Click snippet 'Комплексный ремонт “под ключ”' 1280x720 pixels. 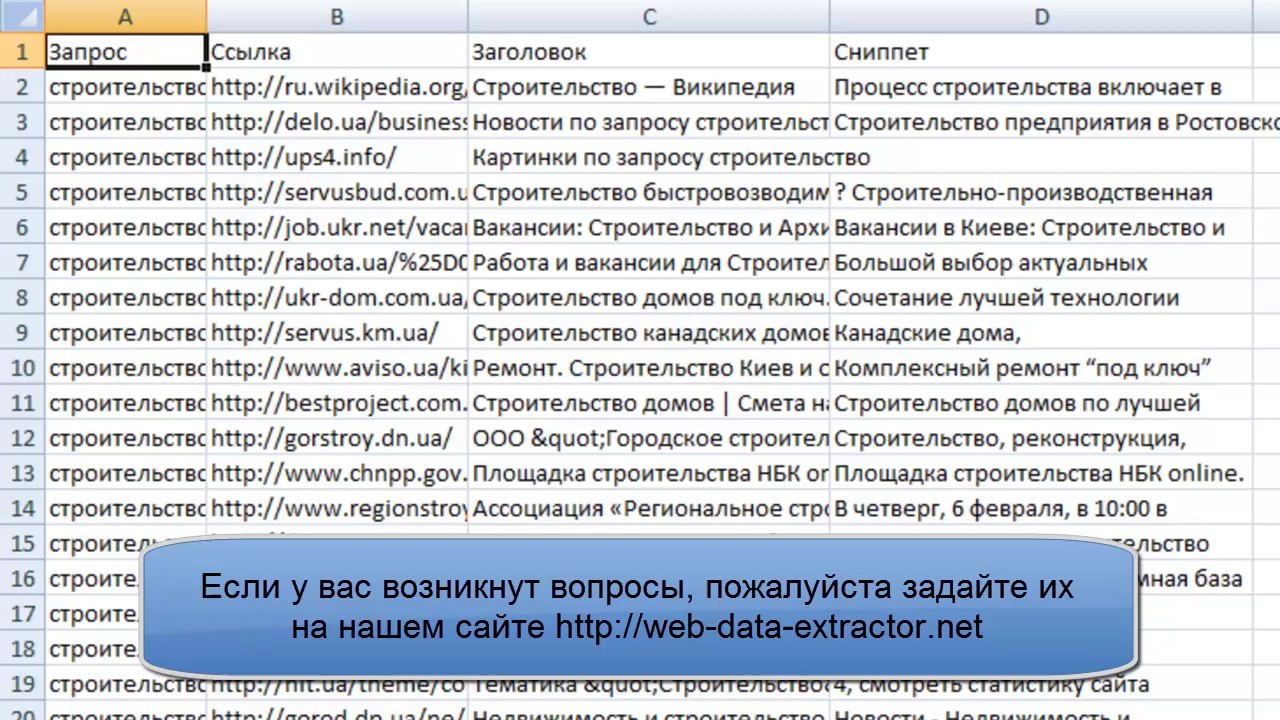pyautogui.click(x=1042, y=368)
